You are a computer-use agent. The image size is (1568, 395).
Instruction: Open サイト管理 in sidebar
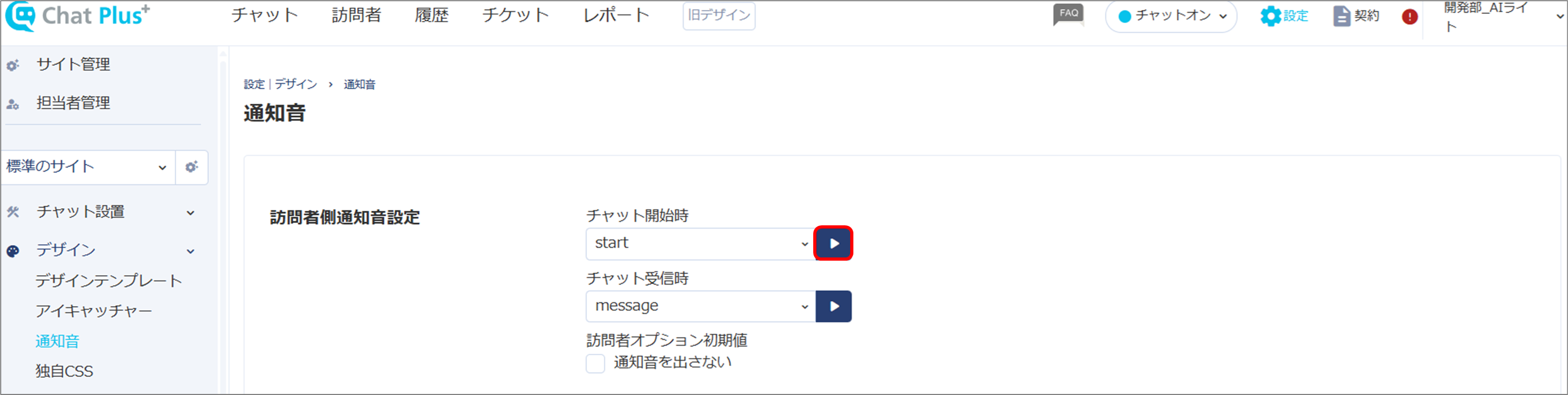click(x=74, y=65)
